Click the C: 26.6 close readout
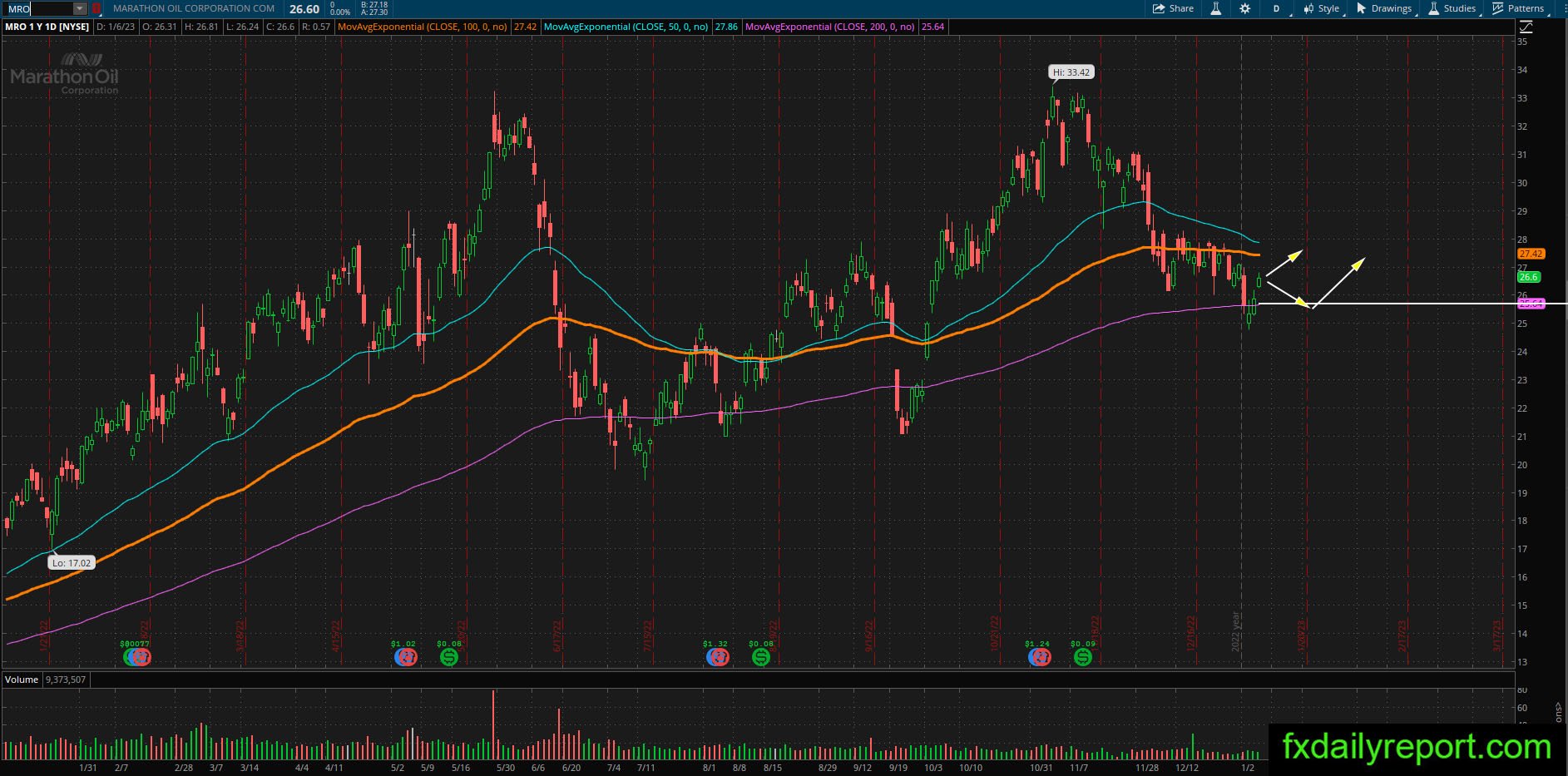This screenshot has height=776, width=1568. click(x=279, y=27)
